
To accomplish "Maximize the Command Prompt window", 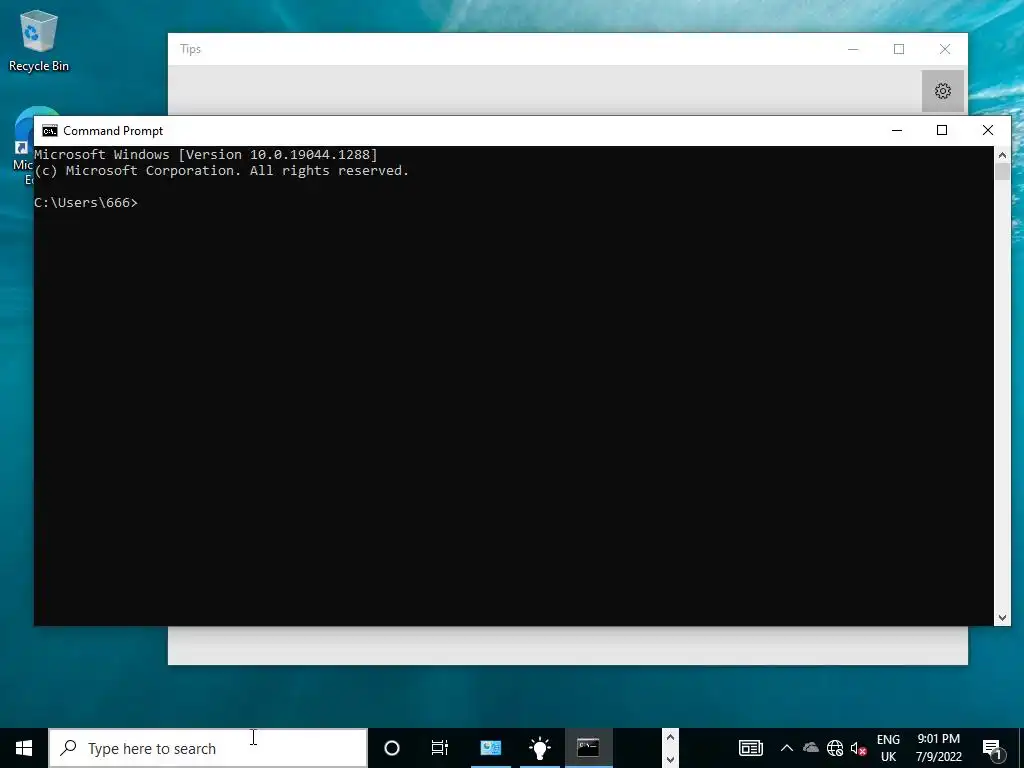I will (942, 131).
